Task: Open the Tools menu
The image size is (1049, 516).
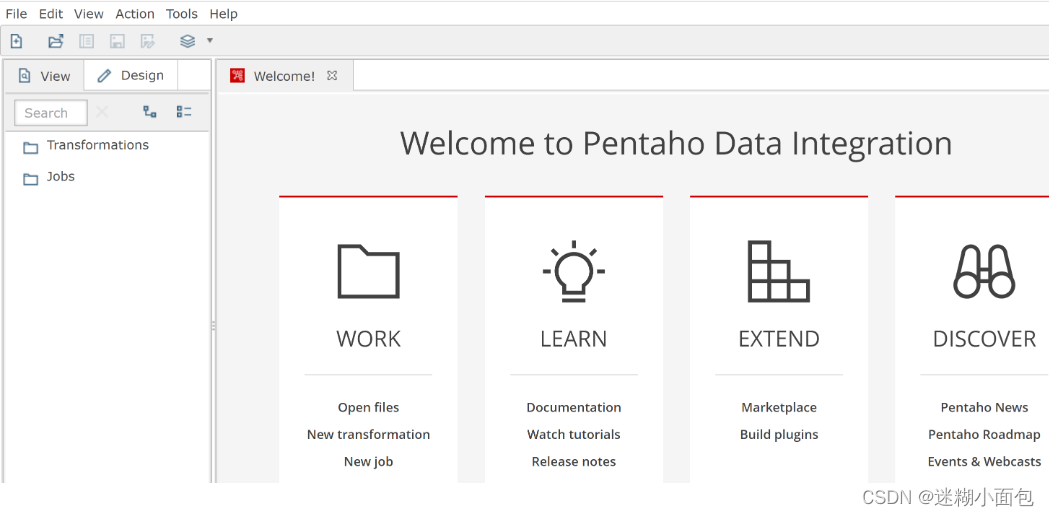Action: [182, 13]
